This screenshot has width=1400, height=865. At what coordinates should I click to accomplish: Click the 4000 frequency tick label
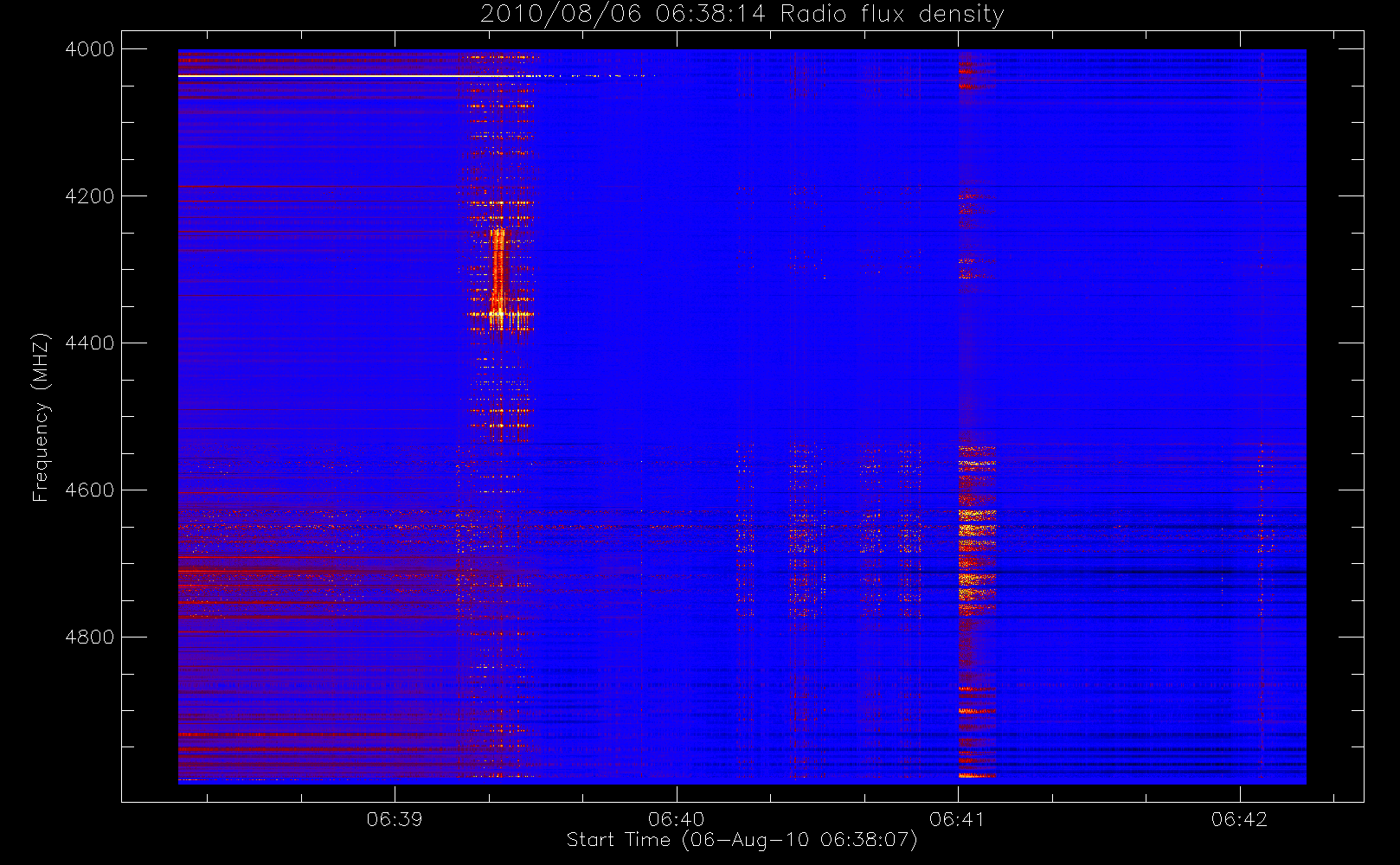[x=90, y=49]
